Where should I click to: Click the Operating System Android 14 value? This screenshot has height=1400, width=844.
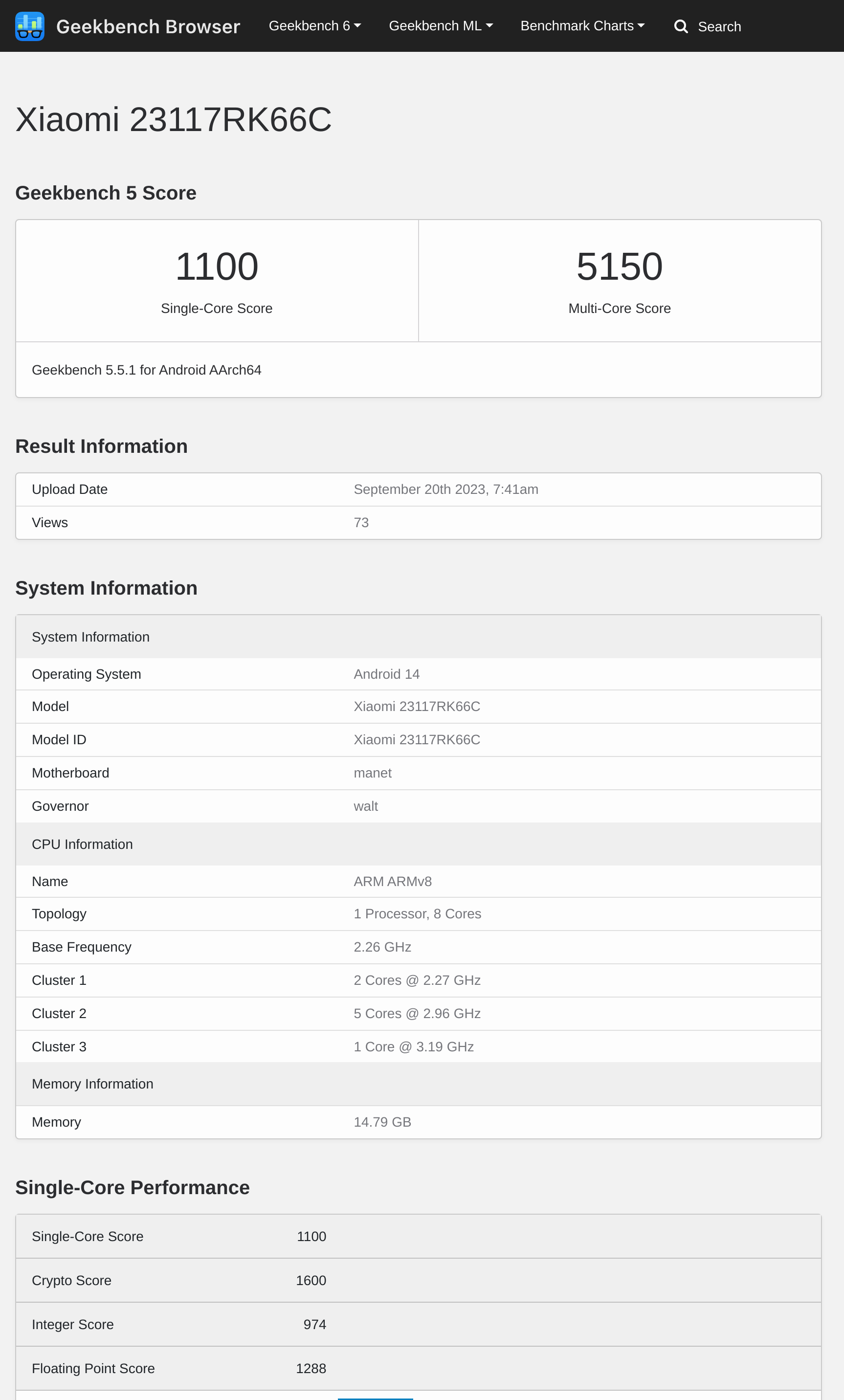tap(386, 674)
